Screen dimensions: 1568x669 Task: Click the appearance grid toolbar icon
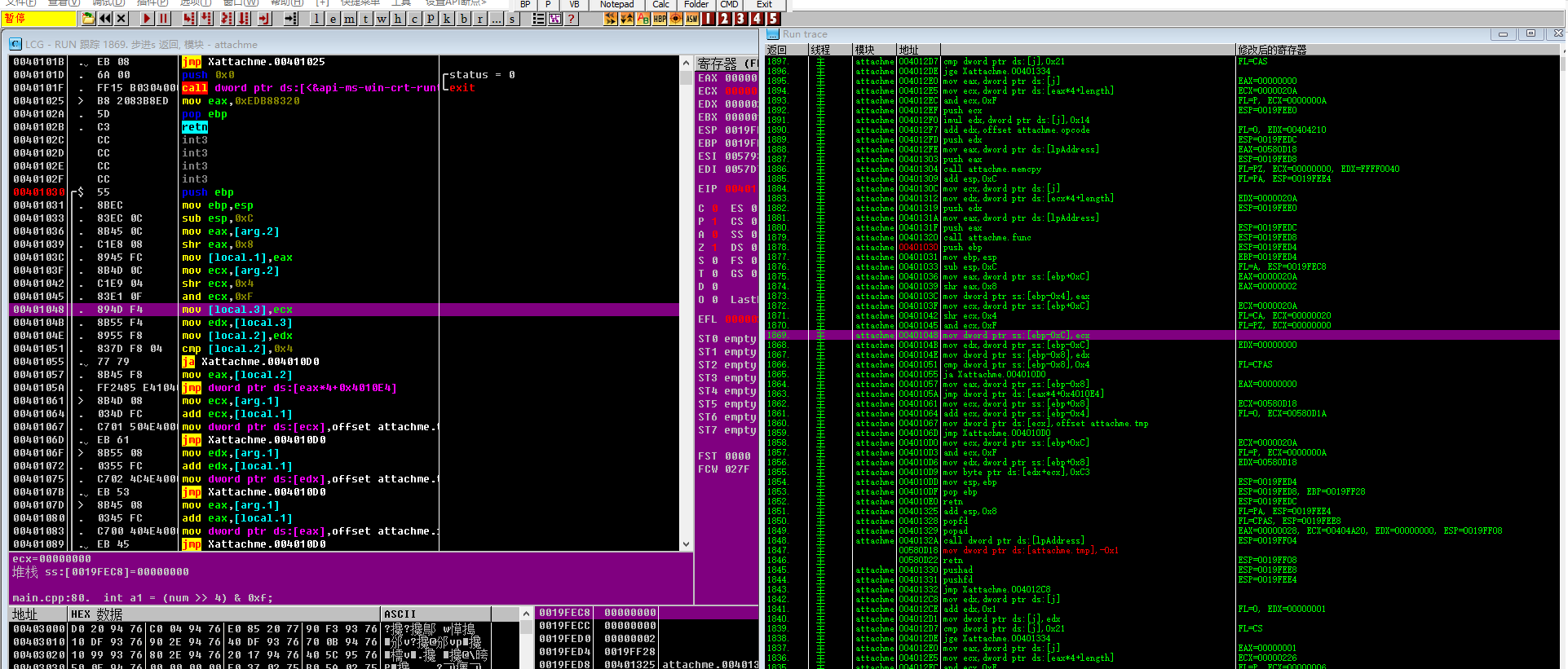[x=555, y=18]
